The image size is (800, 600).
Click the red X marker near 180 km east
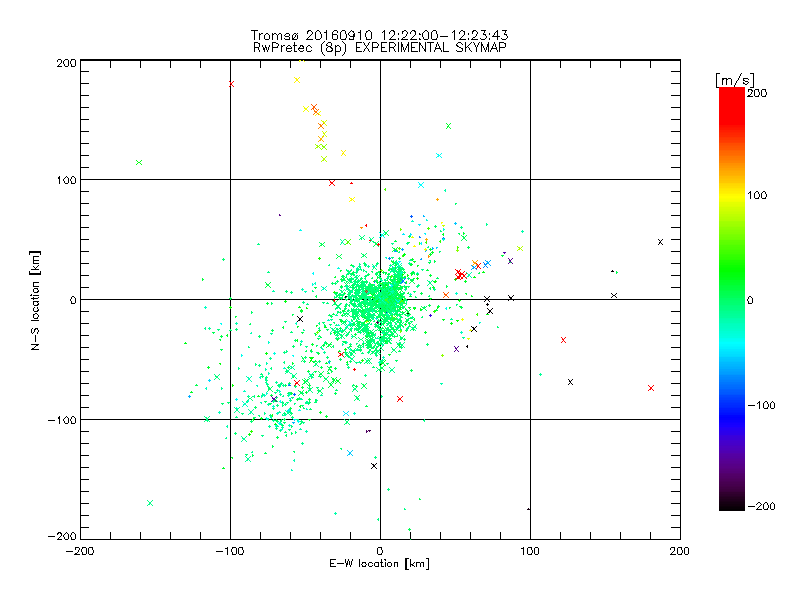(x=651, y=388)
